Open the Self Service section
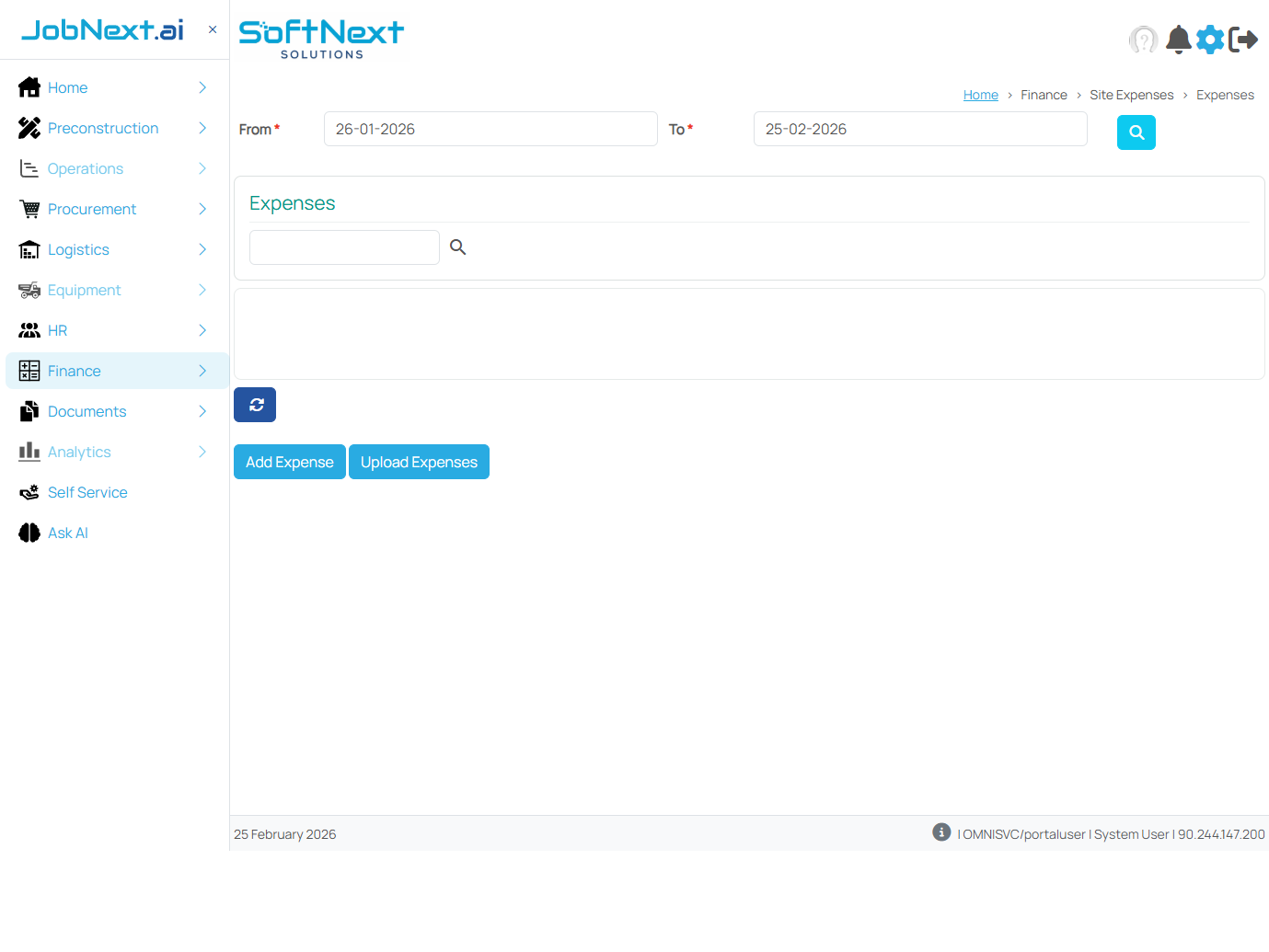The image size is (1269, 952). coord(87,492)
